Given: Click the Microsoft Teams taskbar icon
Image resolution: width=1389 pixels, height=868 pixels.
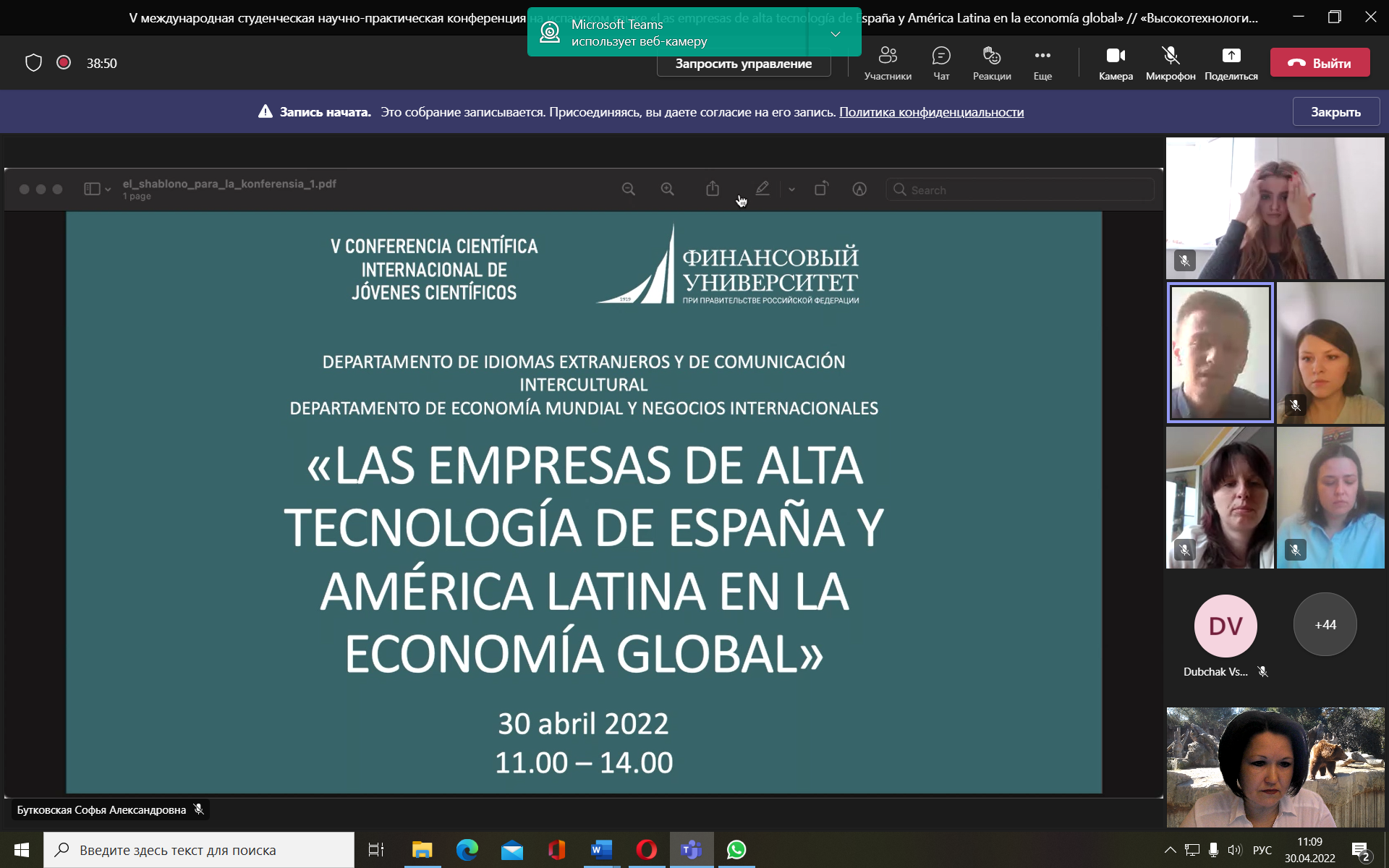Looking at the screenshot, I should pos(692,850).
